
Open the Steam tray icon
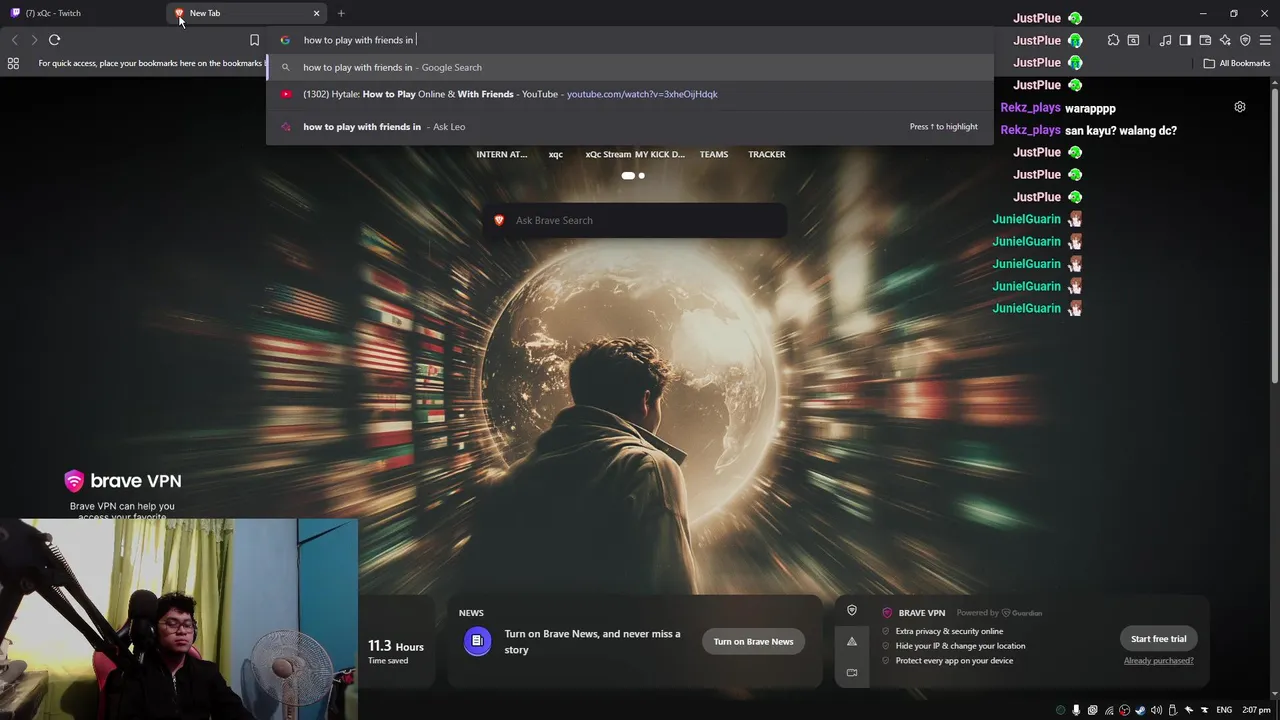click(1140, 710)
